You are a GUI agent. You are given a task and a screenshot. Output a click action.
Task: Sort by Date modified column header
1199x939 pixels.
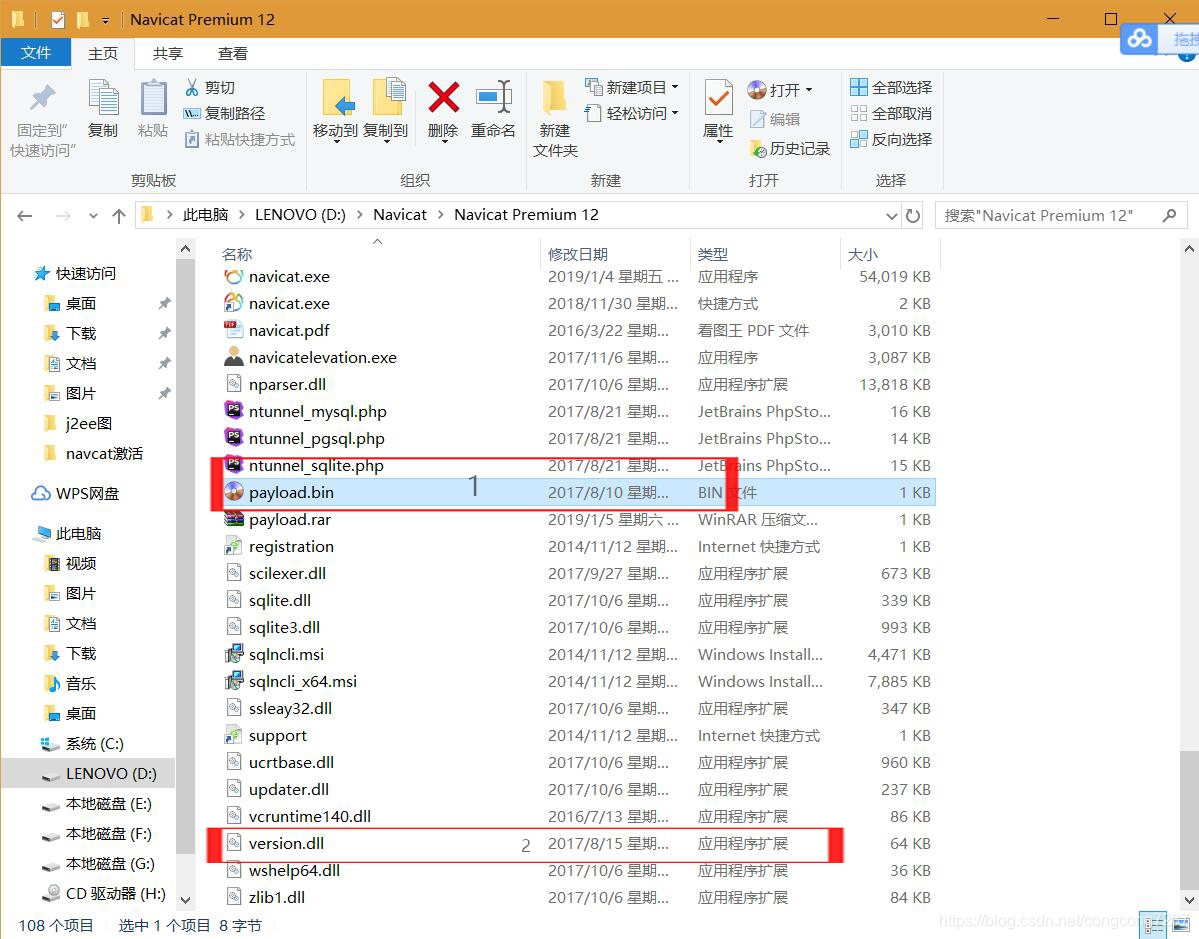pyautogui.click(x=578, y=254)
